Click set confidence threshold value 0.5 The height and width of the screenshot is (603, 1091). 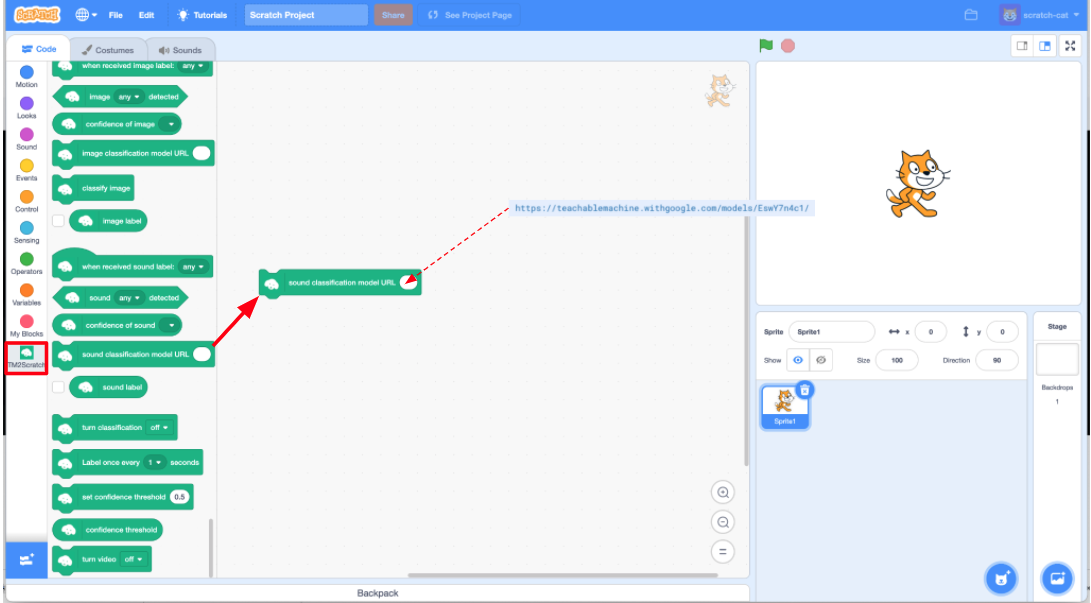click(180, 497)
